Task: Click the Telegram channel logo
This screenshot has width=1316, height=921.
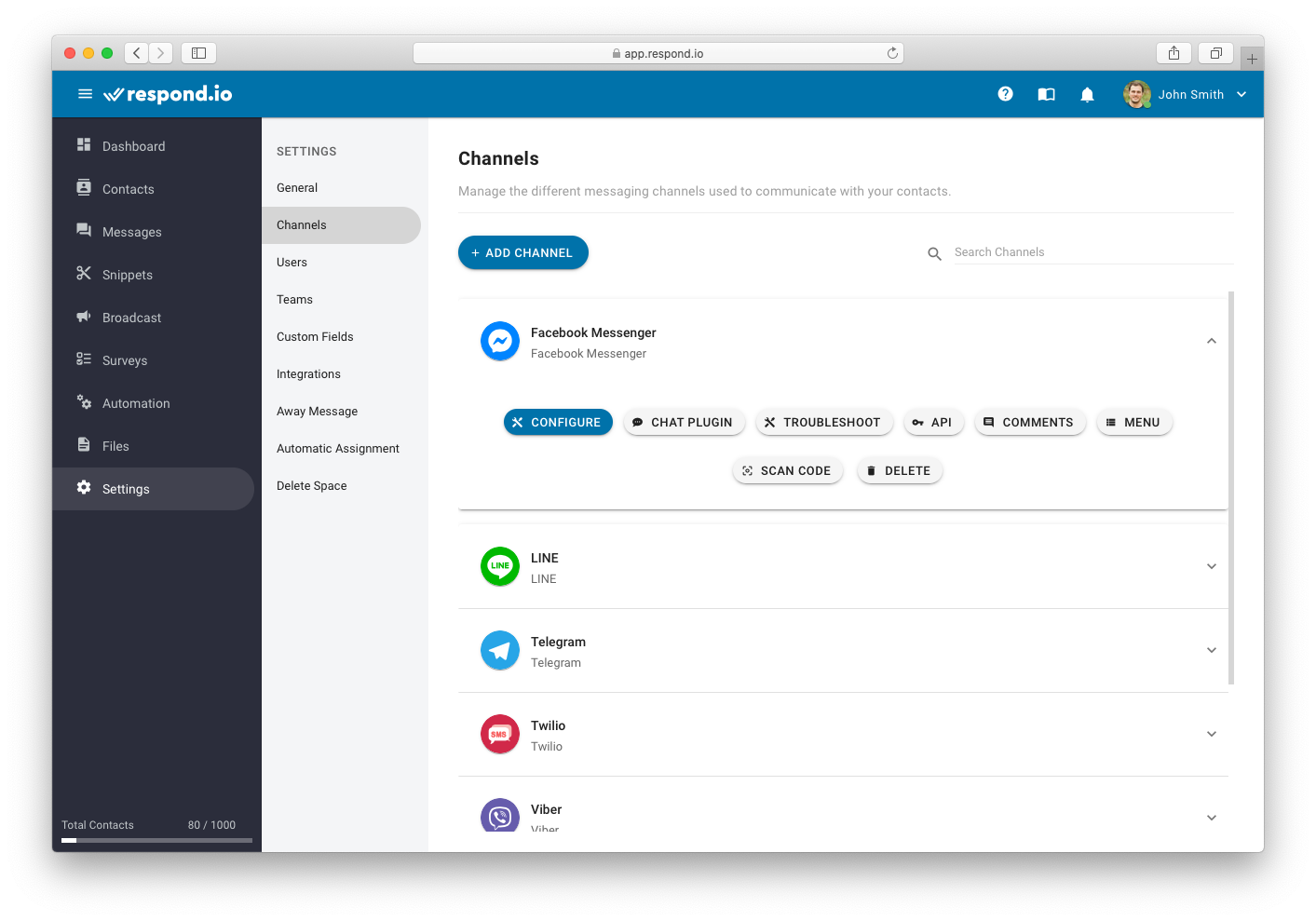Action: (500, 650)
